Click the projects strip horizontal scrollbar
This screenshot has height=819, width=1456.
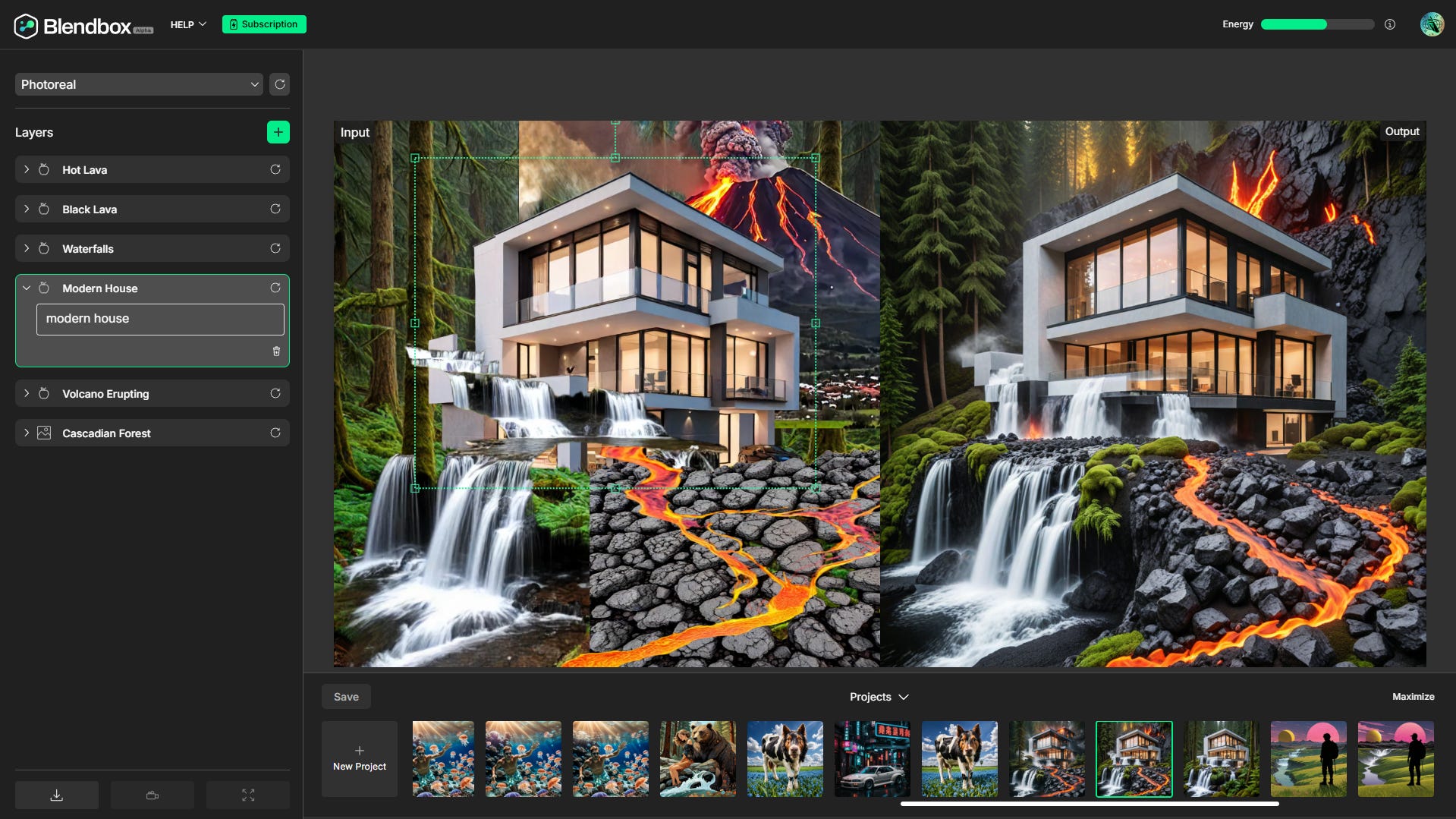coord(1090,803)
